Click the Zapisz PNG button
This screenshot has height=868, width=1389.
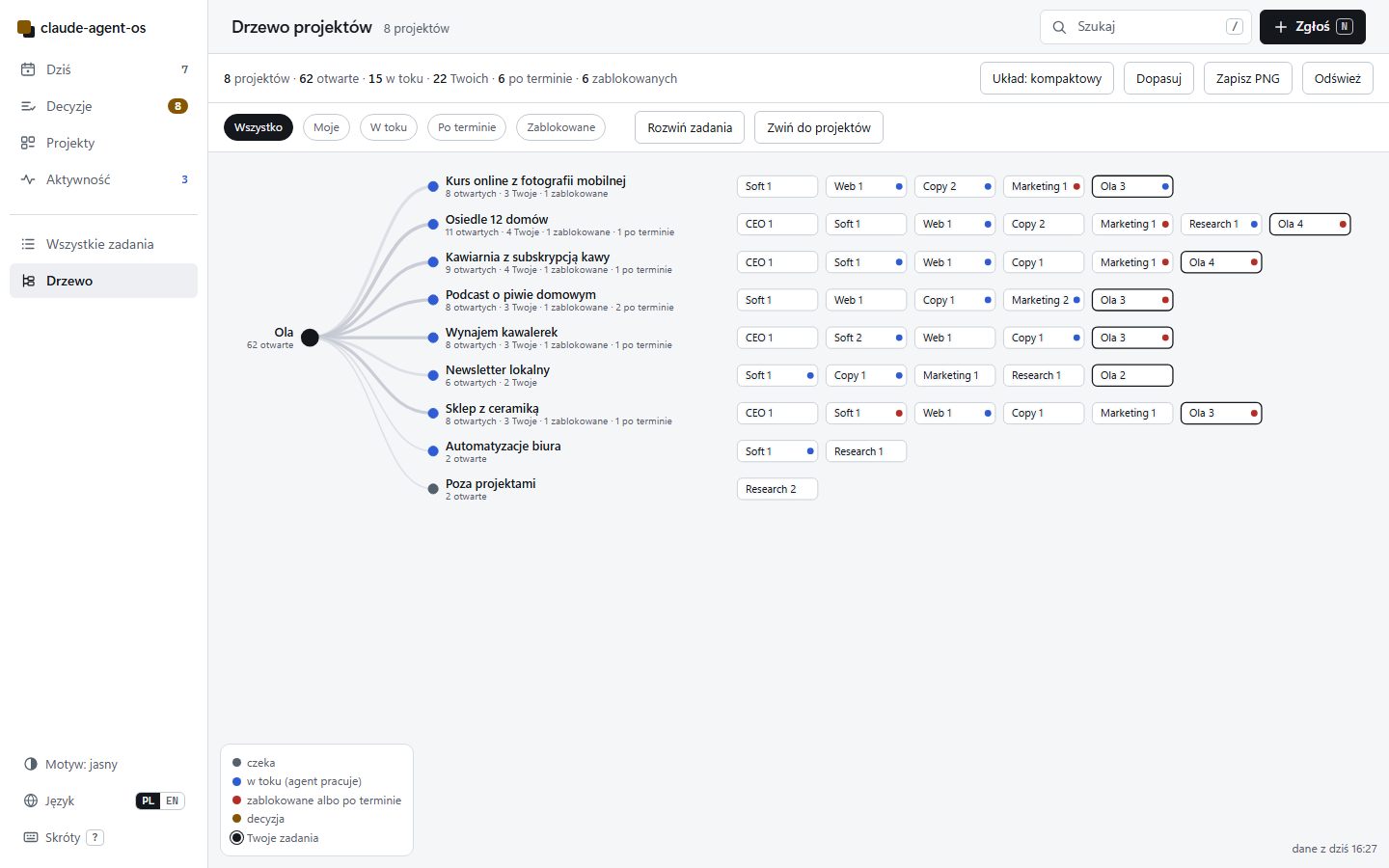point(1248,78)
